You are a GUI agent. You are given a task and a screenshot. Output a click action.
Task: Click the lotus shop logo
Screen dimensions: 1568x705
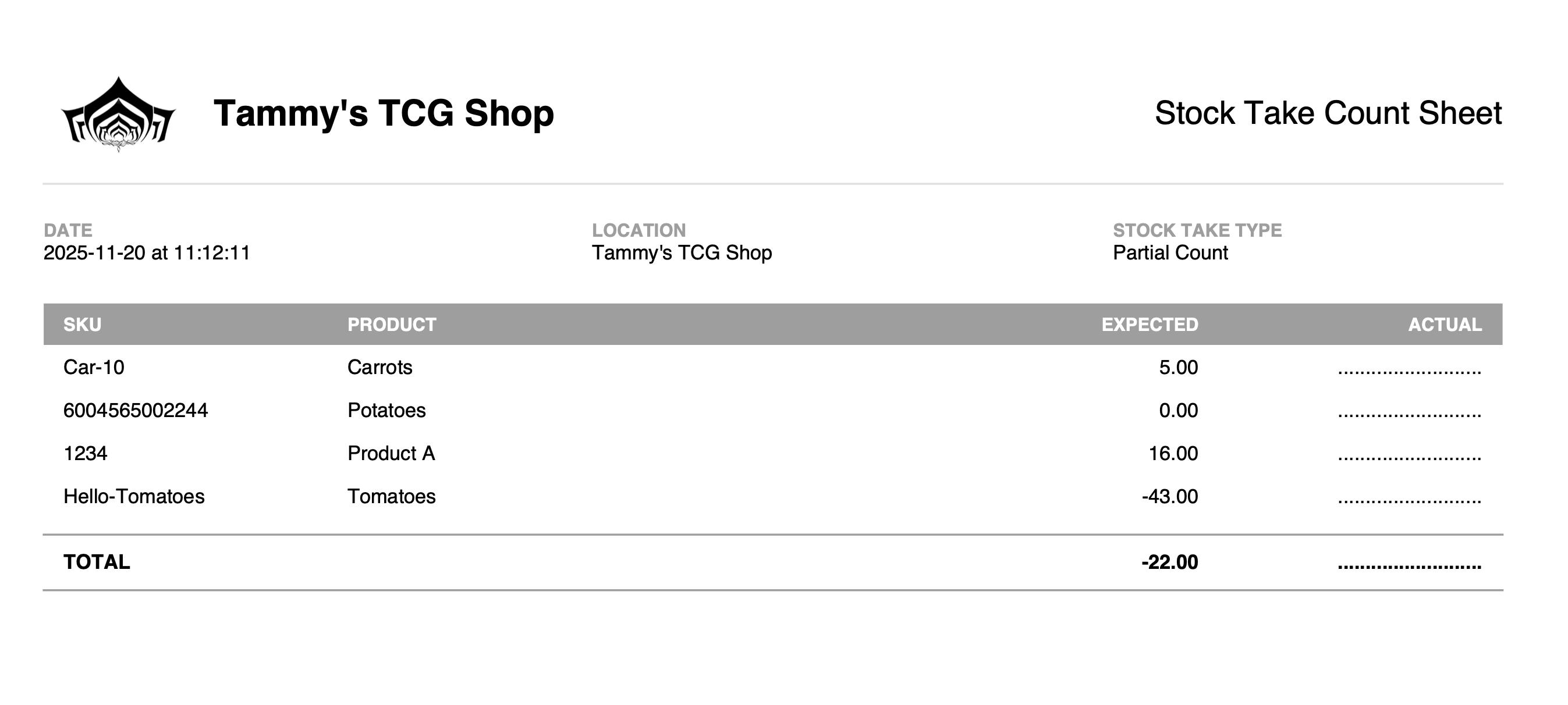(118, 115)
